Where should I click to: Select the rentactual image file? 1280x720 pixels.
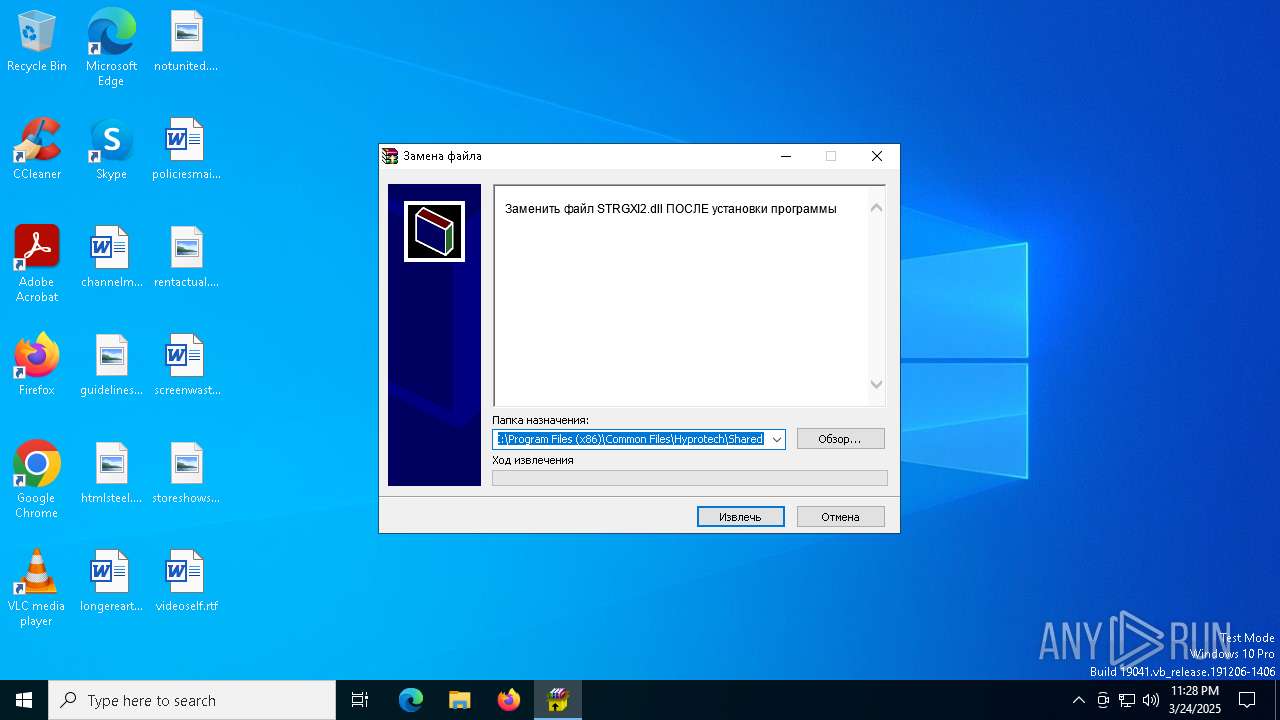pyautogui.click(x=186, y=258)
